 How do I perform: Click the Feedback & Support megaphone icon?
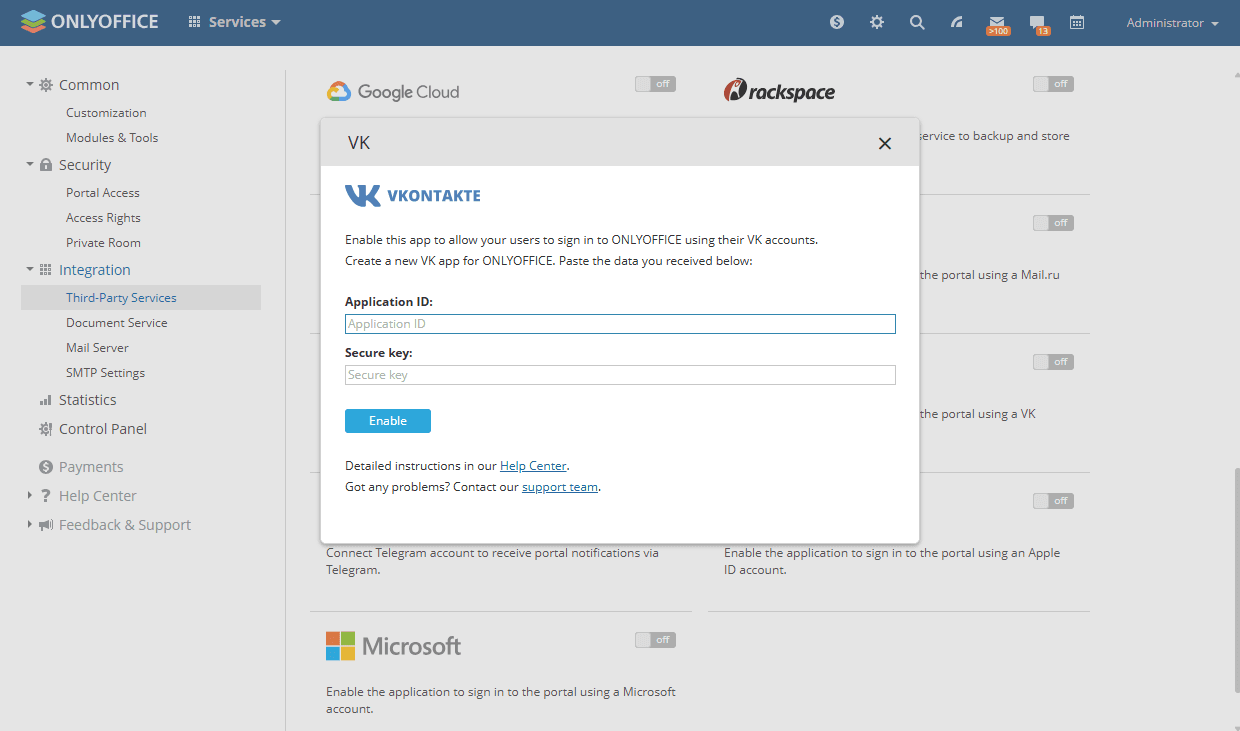(46, 525)
